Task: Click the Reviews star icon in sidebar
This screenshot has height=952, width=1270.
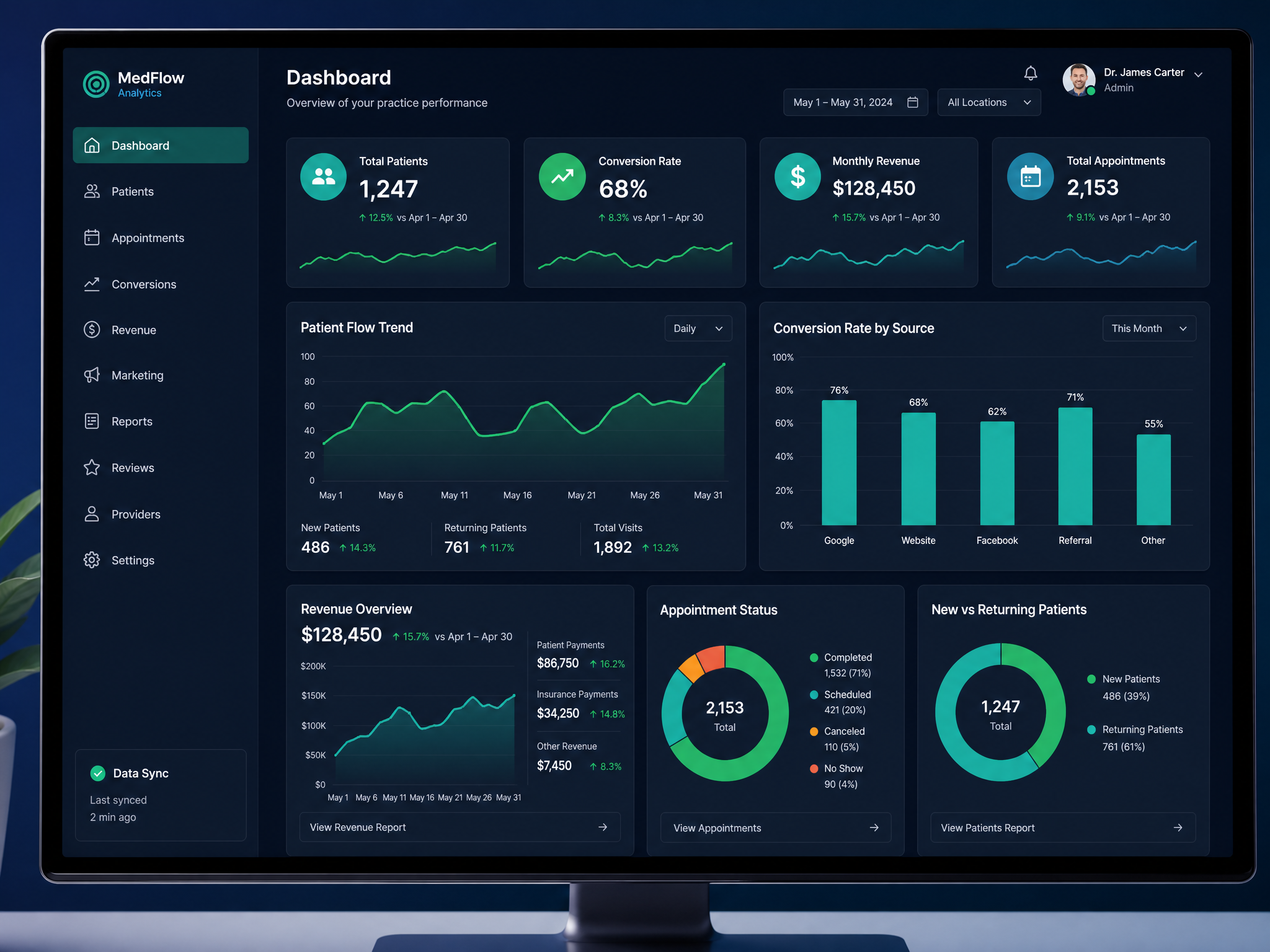Action: 92,467
